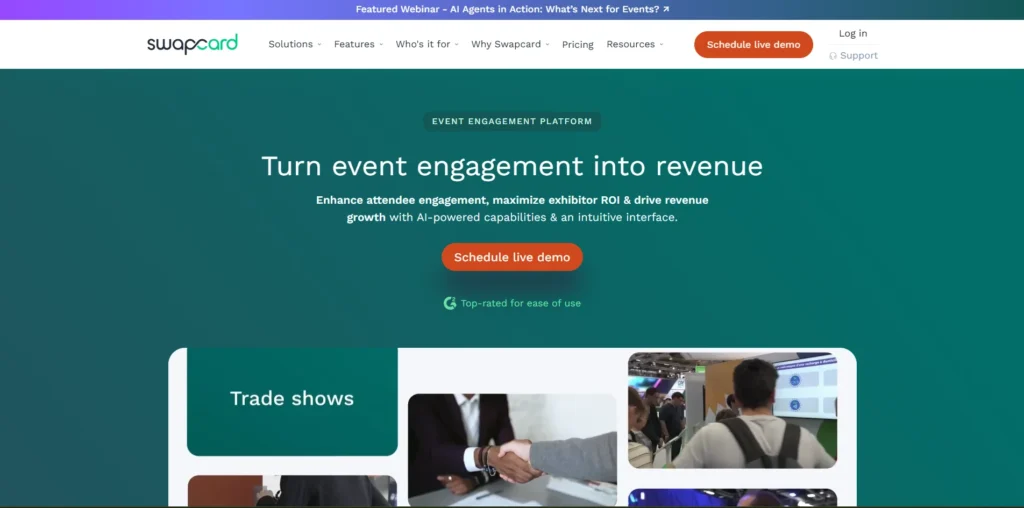Open the Who's it for dropdown
Image resolution: width=1024 pixels, height=508 pixels.
click(x=427, y=44)
